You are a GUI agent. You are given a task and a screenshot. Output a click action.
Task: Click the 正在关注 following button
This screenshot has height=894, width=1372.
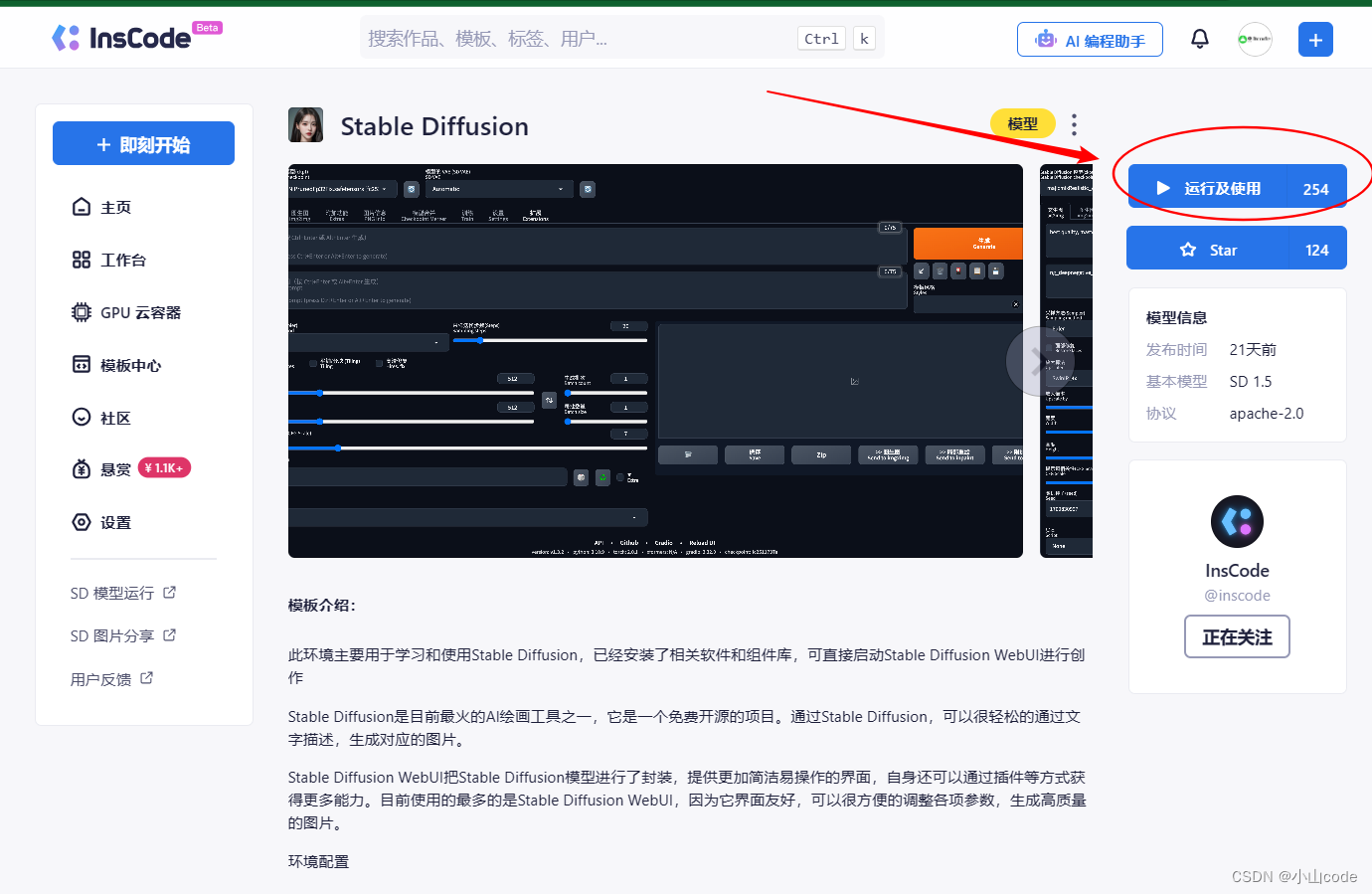tap(1237, 636)
